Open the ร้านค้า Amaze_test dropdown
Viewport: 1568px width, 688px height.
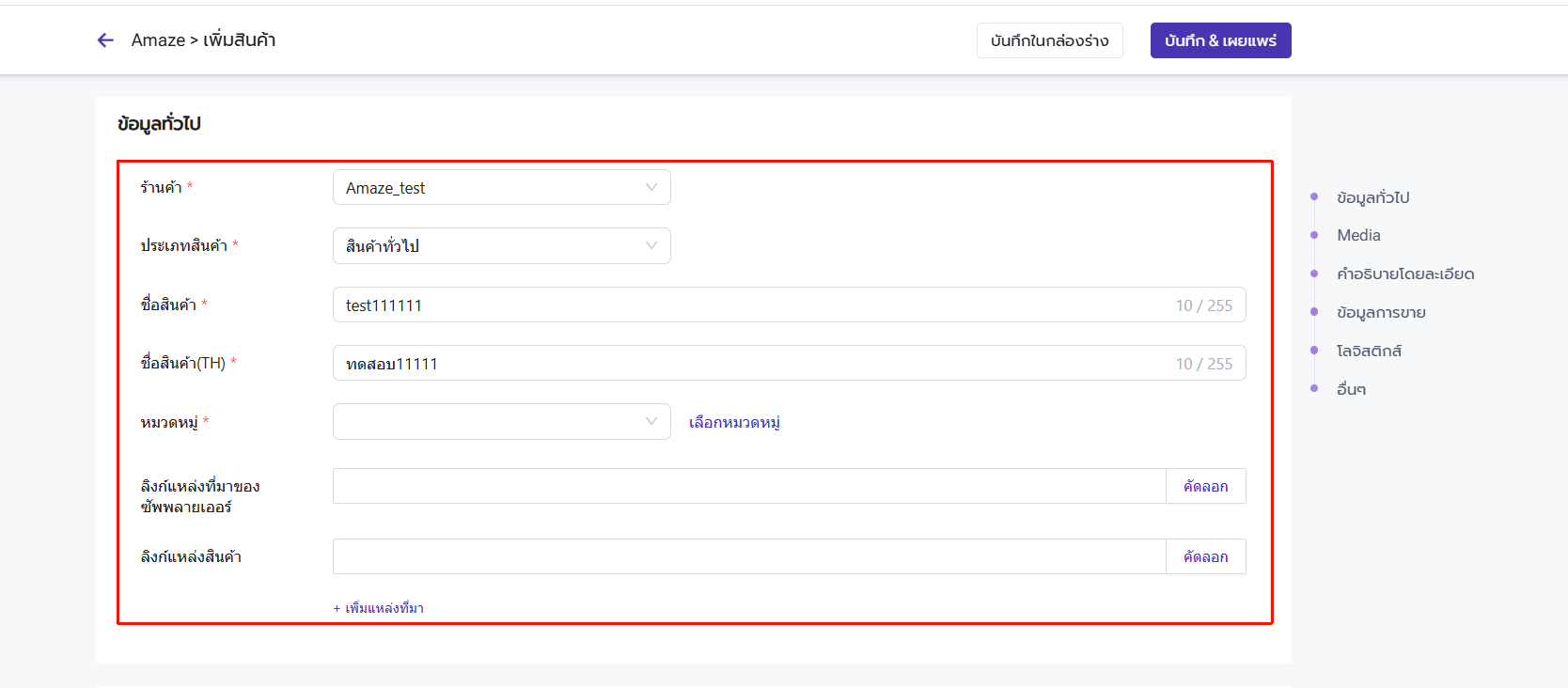click(x=501, y=188)
